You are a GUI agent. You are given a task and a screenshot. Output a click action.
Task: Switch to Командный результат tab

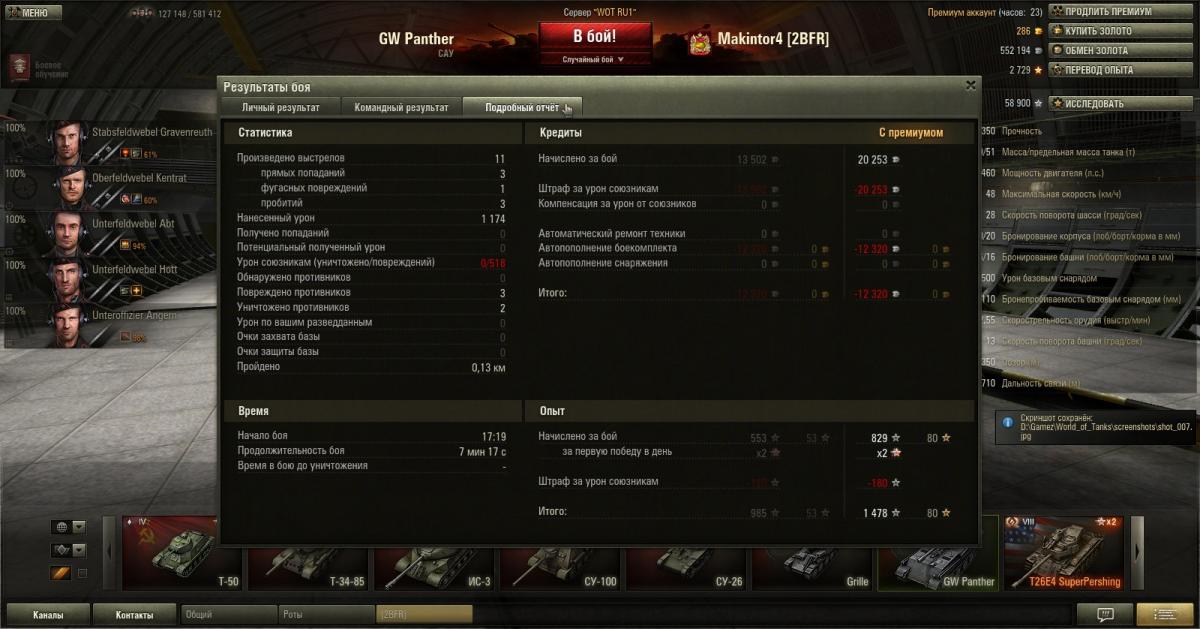coord(402,107)
